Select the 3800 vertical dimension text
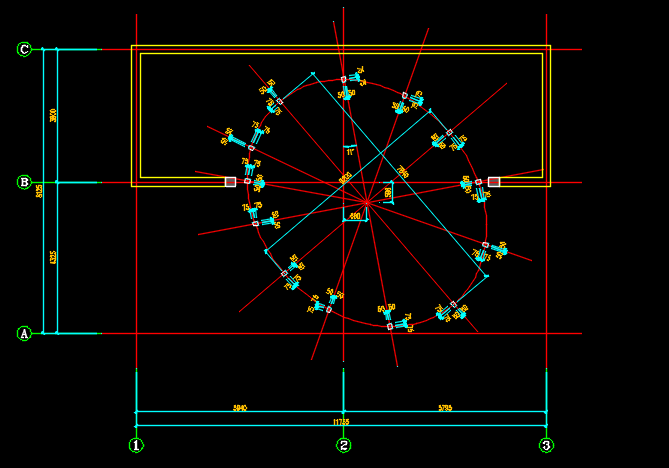The height and width of the screenshot is (468, 669). click(x=53, y=115)
